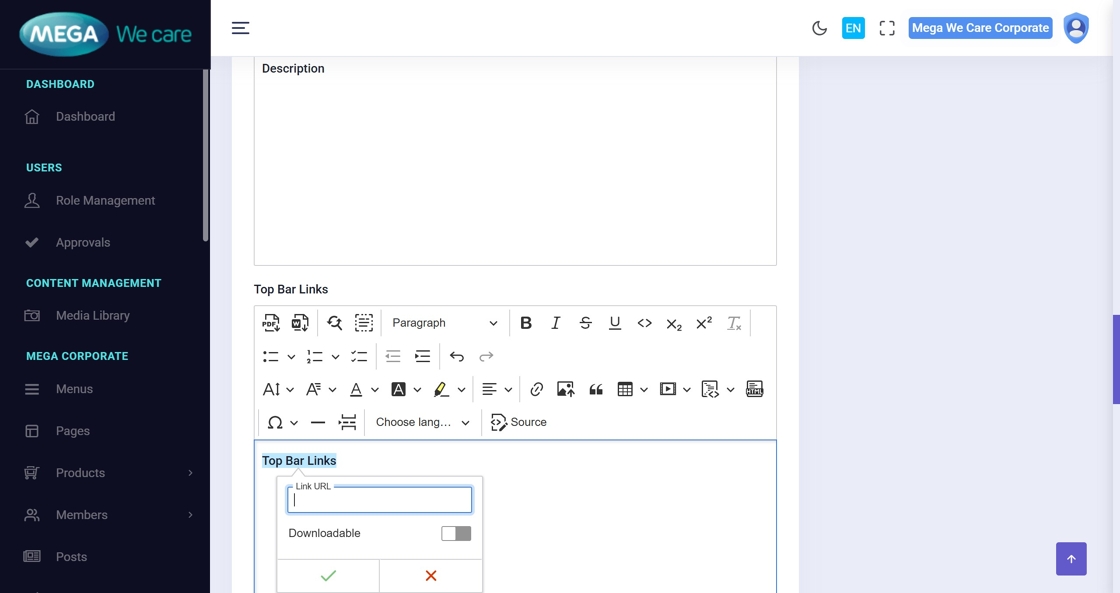Toggle the Downloadable switch
The height and width of the screenshot is (593, 1120).
click(x=456, y=533)
